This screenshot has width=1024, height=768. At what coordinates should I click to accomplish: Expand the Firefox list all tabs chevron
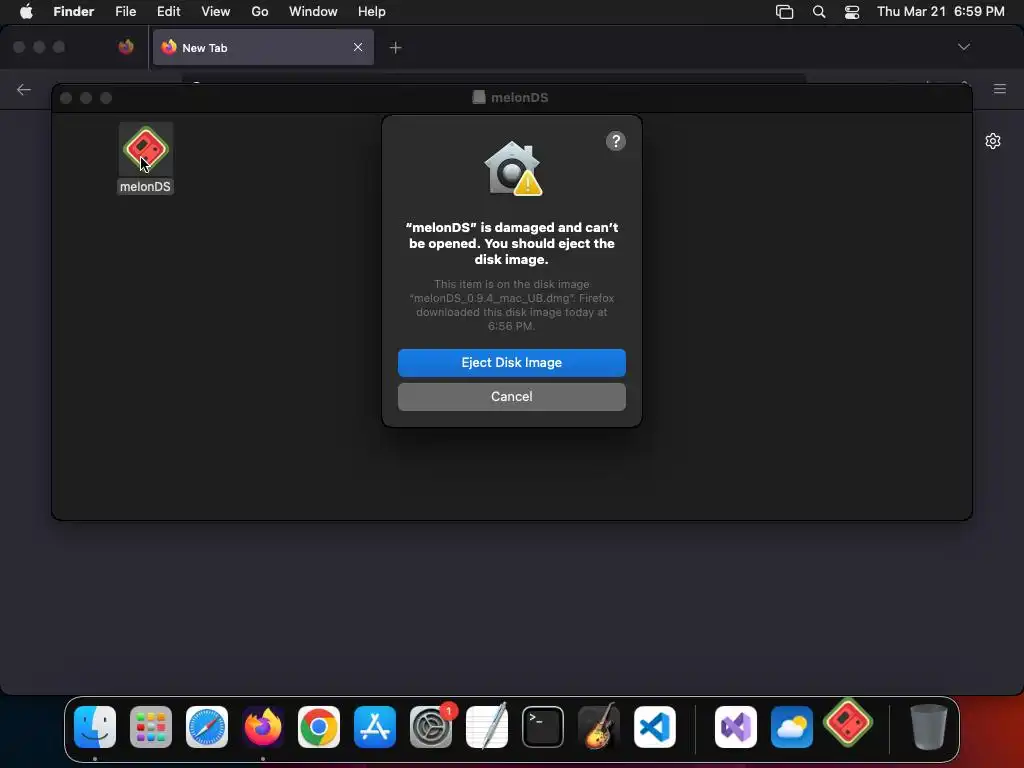tap(963, 47)
